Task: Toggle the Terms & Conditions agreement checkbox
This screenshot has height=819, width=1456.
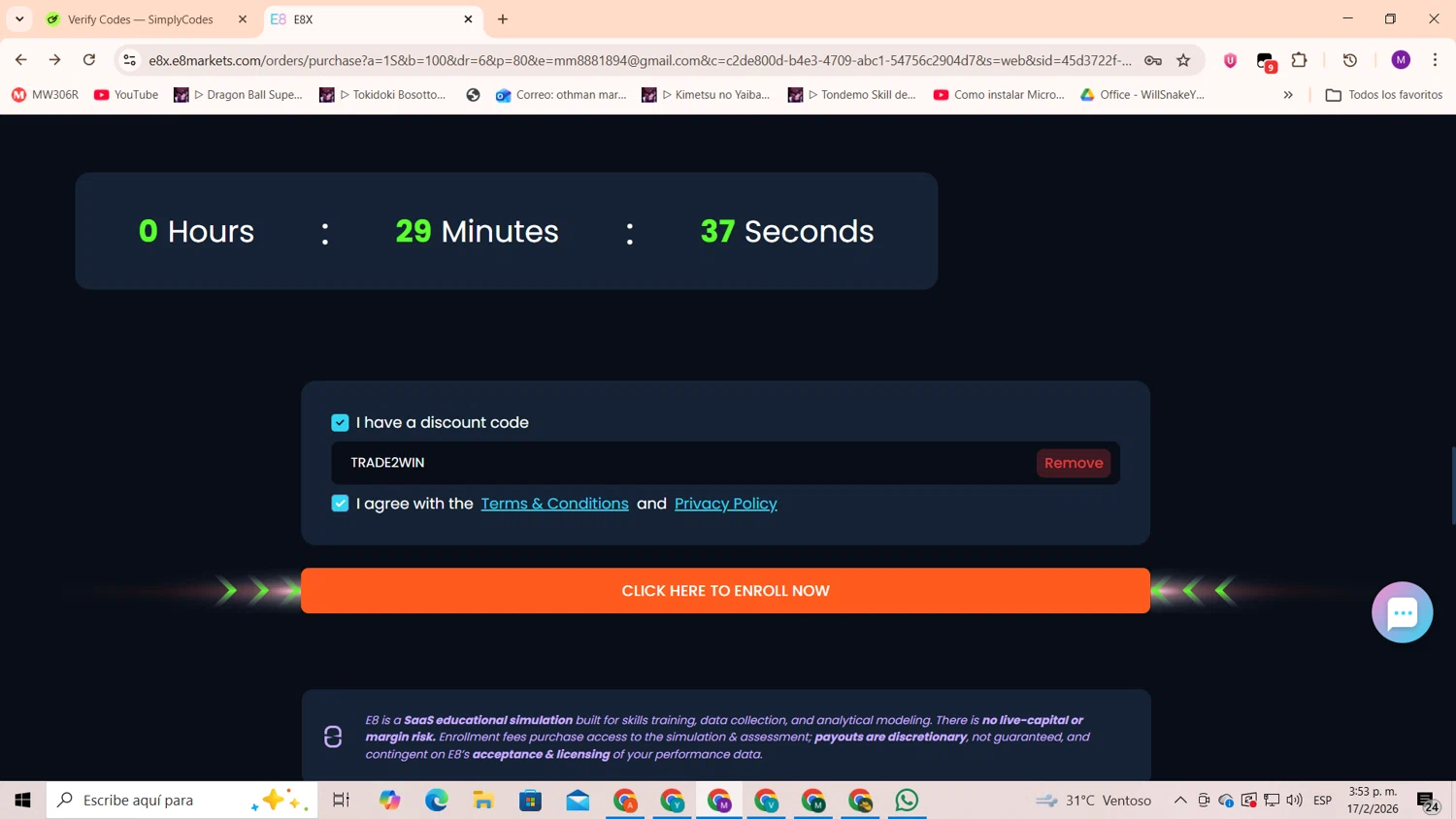Action: [x=340, y=503]
